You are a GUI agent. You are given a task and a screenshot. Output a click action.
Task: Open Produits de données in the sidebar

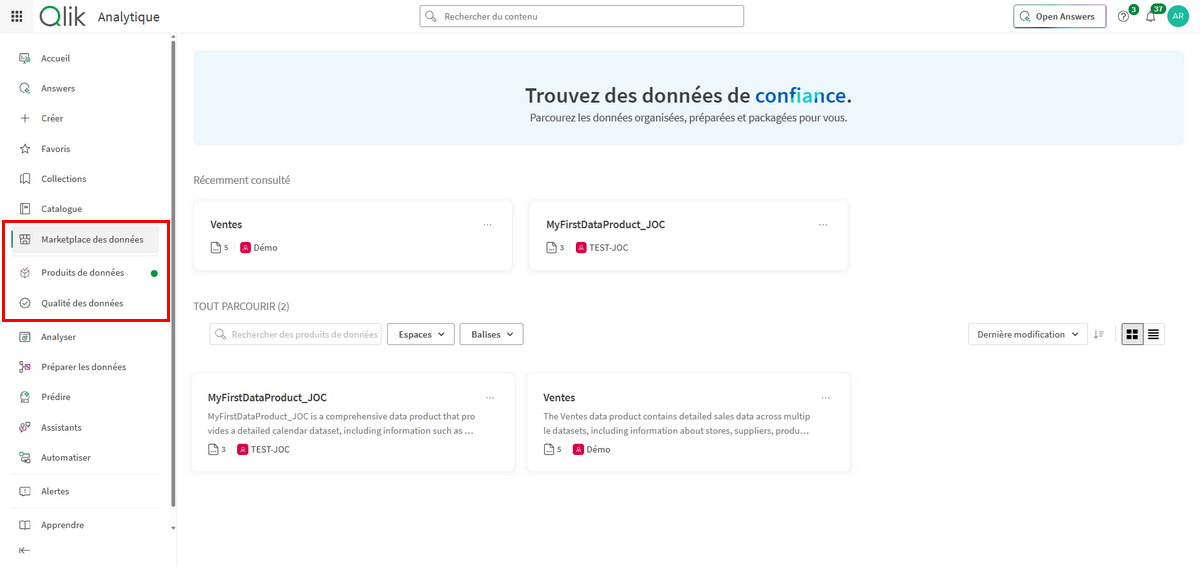pyautogui.click(x=82, y=273)
